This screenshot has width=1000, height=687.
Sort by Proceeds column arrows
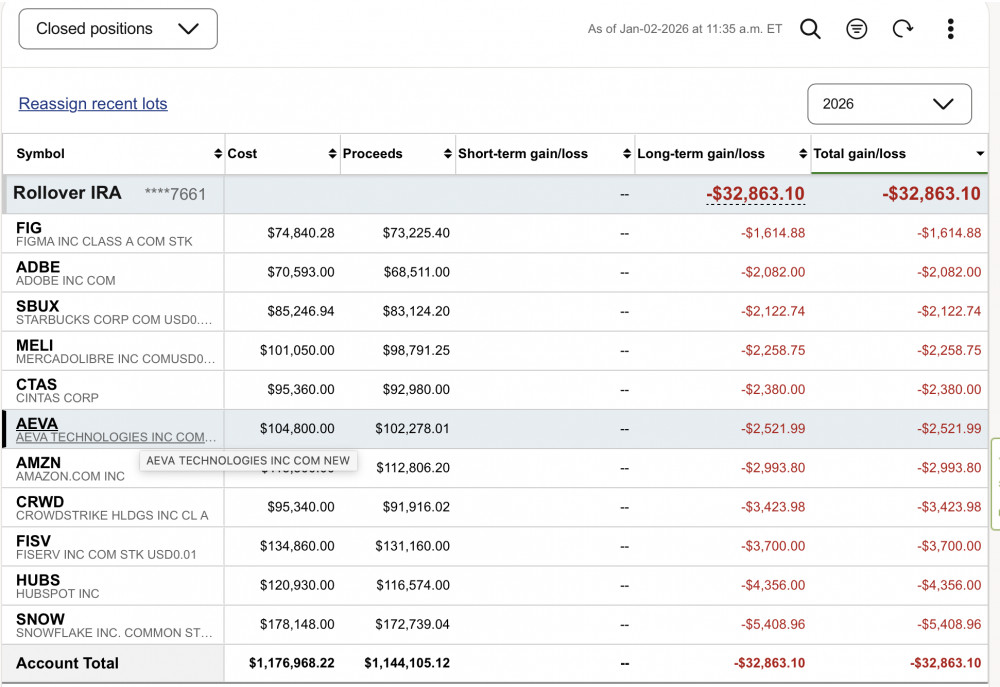[448, 154]
